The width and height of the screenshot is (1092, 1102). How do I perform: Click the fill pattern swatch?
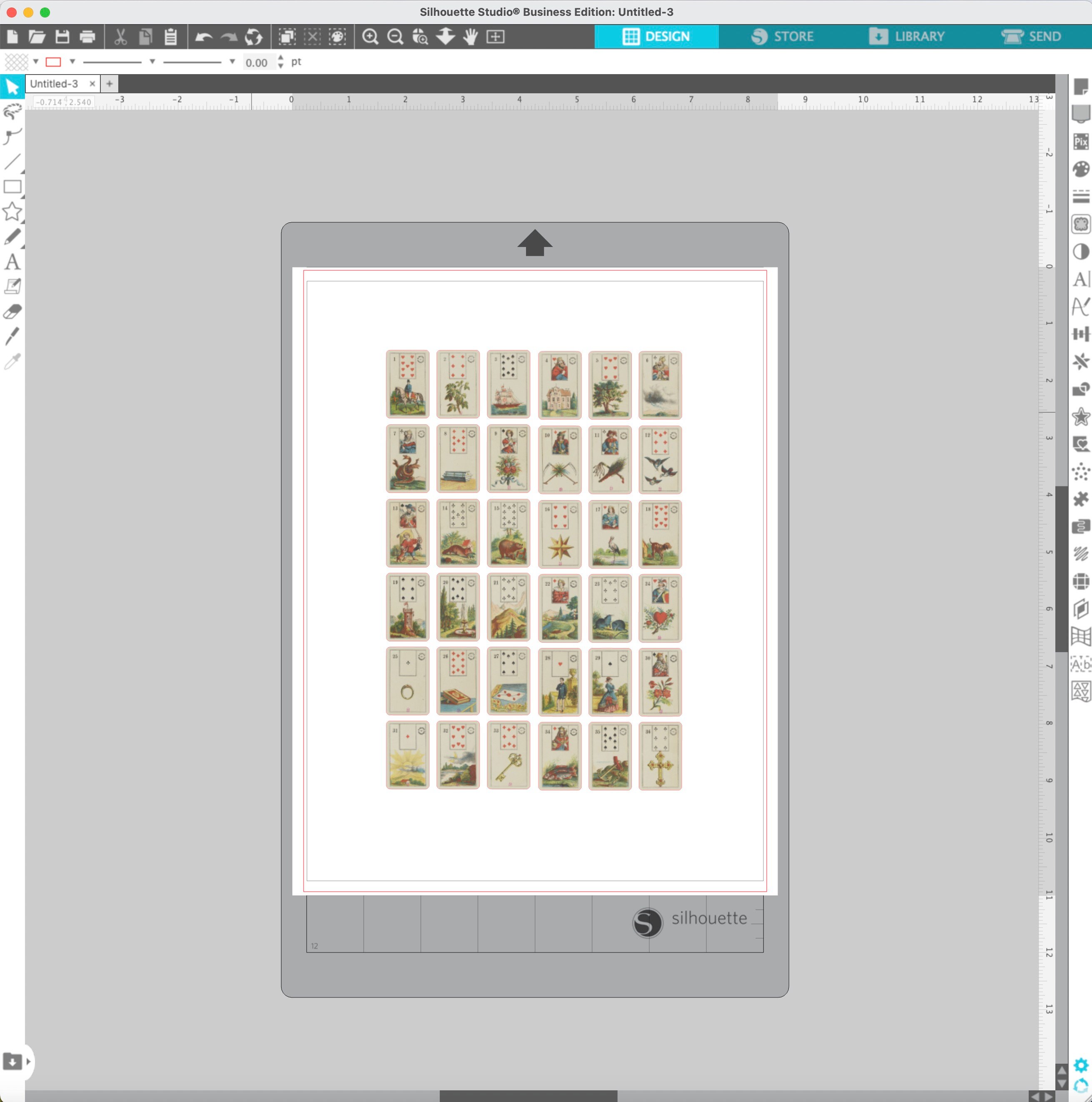pyautogui.click(x=16, y=62)
